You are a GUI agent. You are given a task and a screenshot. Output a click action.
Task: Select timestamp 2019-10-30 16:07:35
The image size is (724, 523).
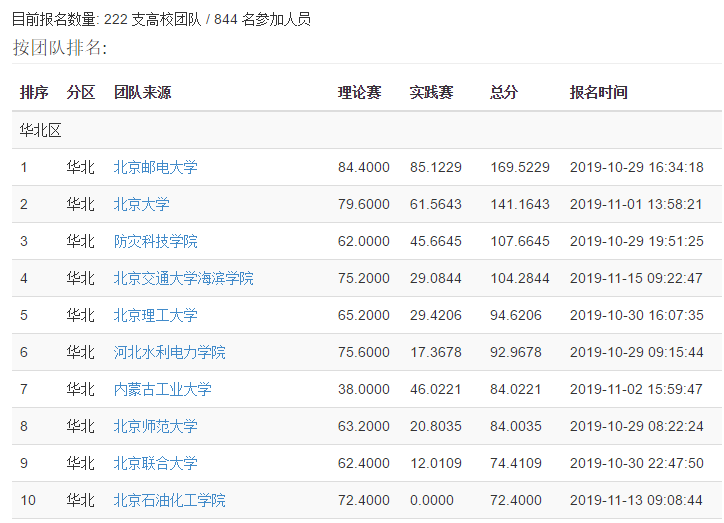[x=637, y=315]
